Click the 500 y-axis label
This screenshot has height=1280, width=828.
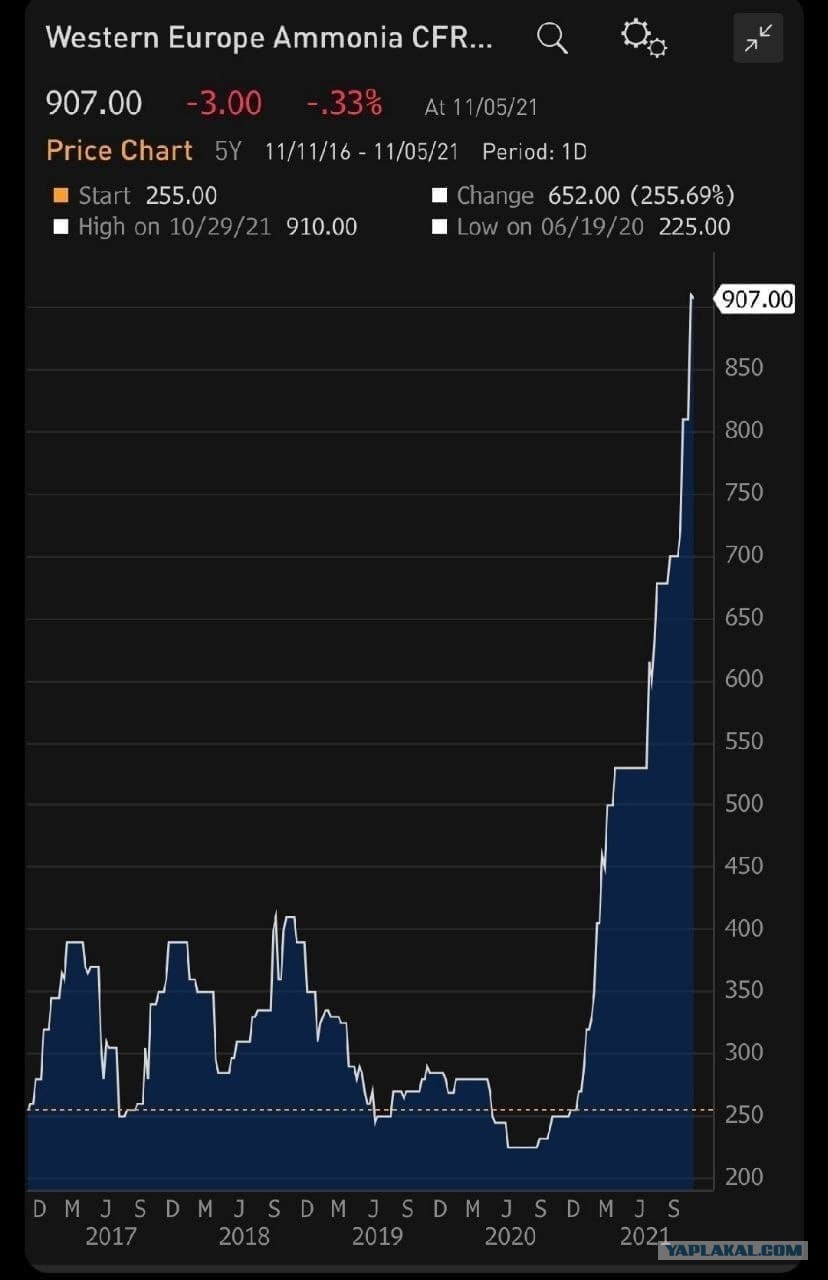pyautogui.click(x=743, y=803)
